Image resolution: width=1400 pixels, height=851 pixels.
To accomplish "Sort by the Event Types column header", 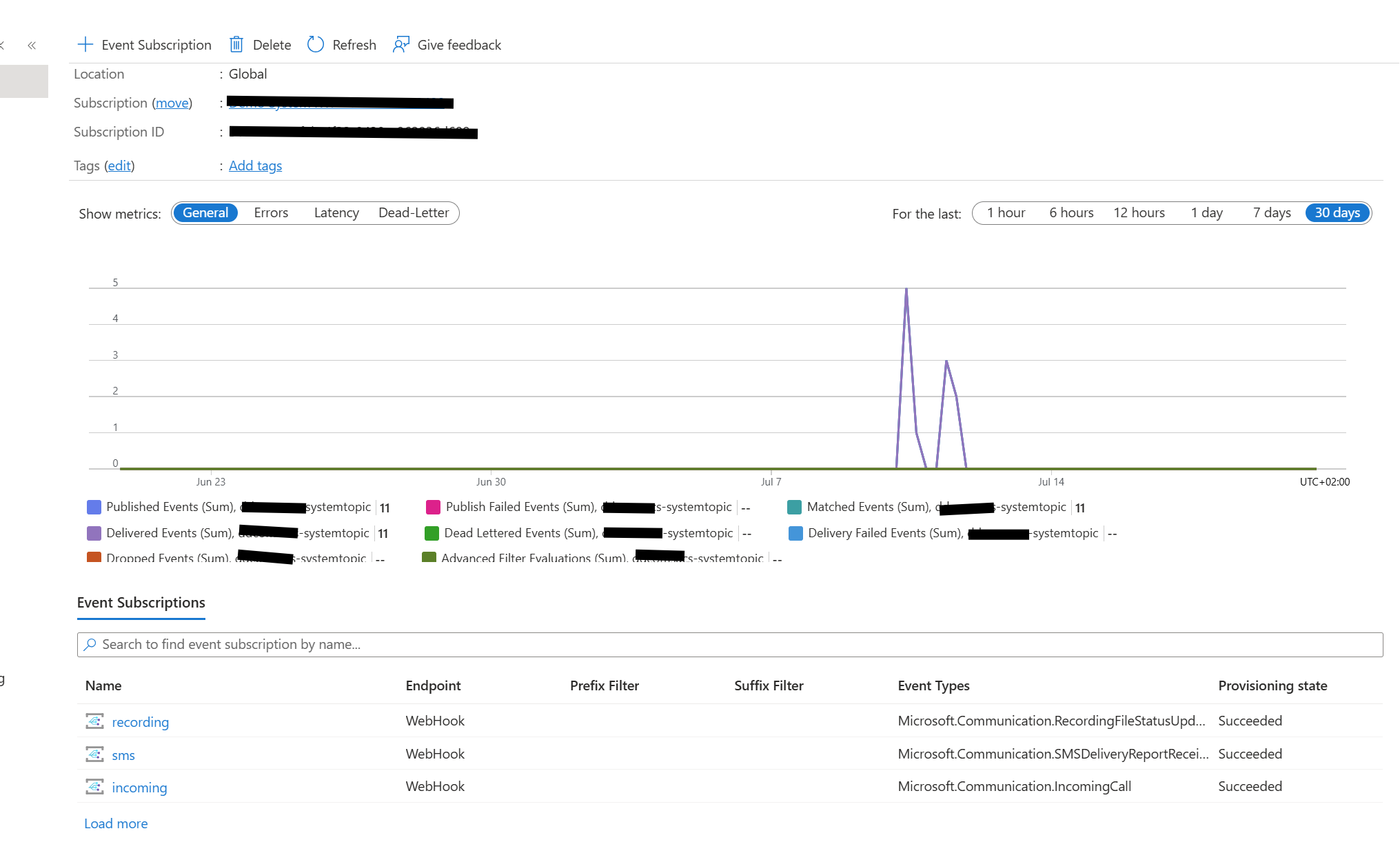I will pos(933,685).
